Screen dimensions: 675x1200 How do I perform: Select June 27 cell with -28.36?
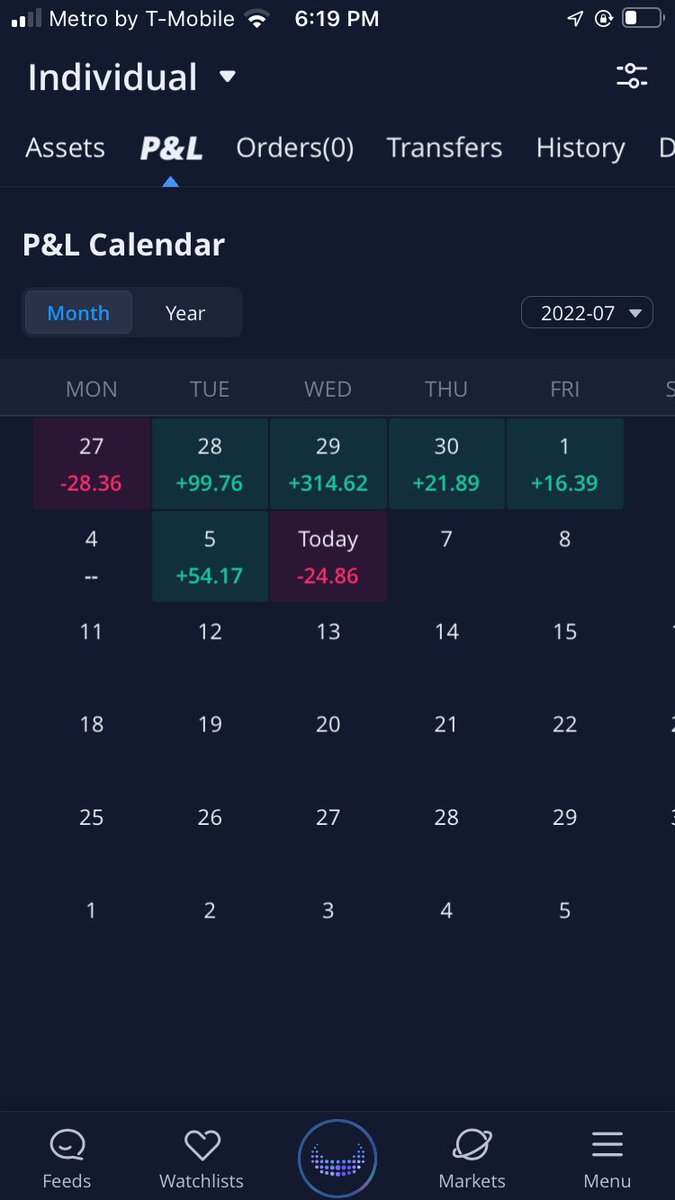click(x=91, y=464)
